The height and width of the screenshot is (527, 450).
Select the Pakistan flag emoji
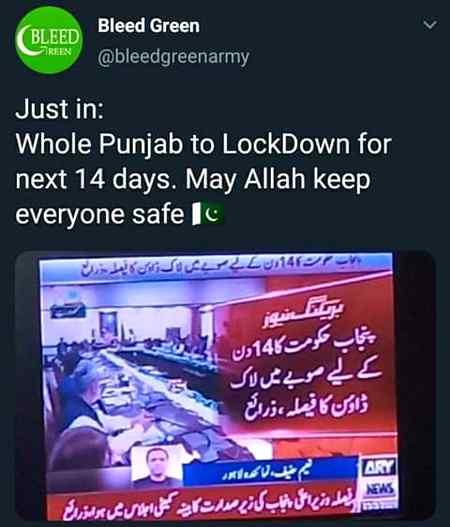coord(207,213)
